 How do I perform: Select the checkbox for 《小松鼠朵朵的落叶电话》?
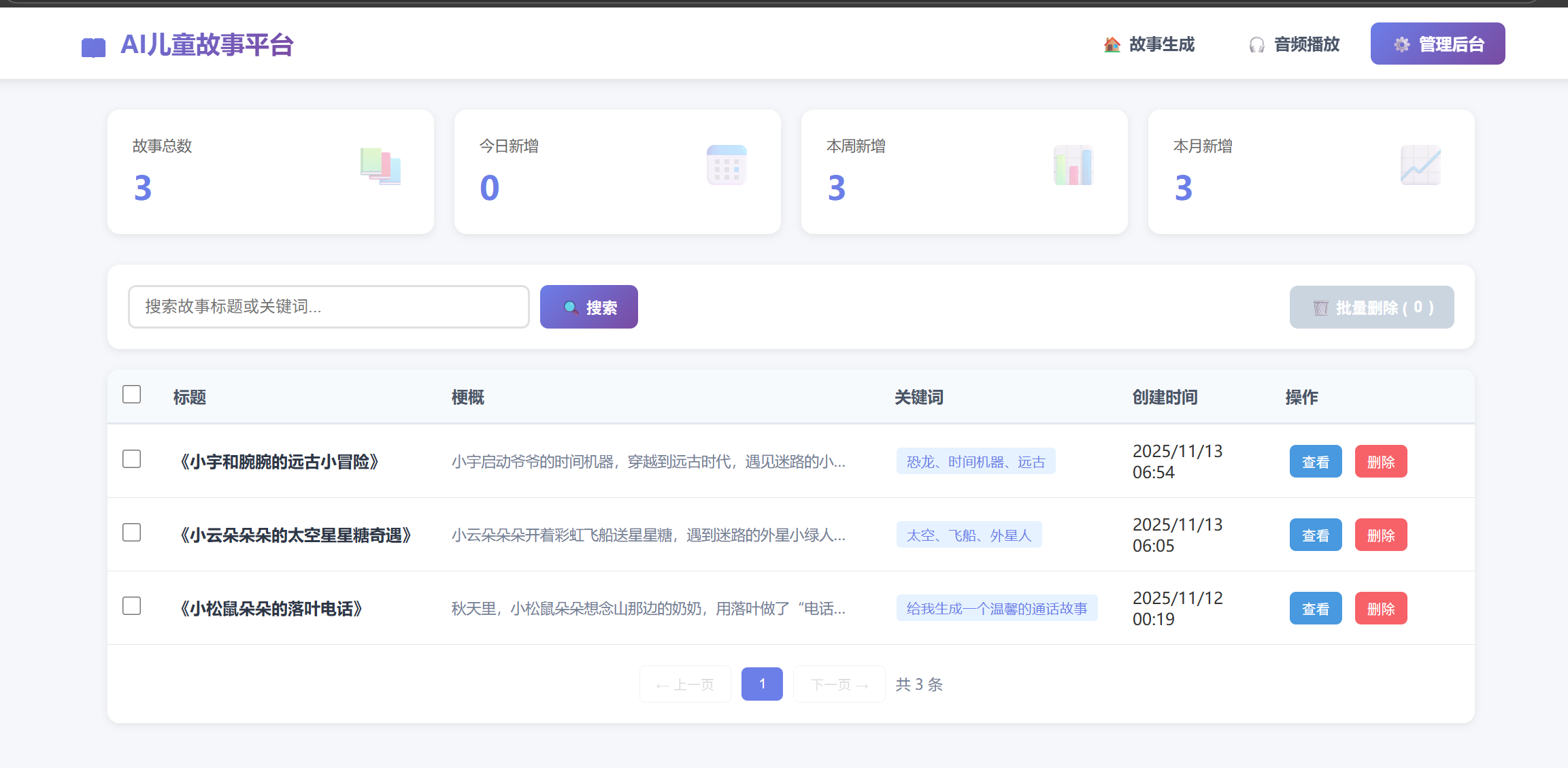(131, 606)
